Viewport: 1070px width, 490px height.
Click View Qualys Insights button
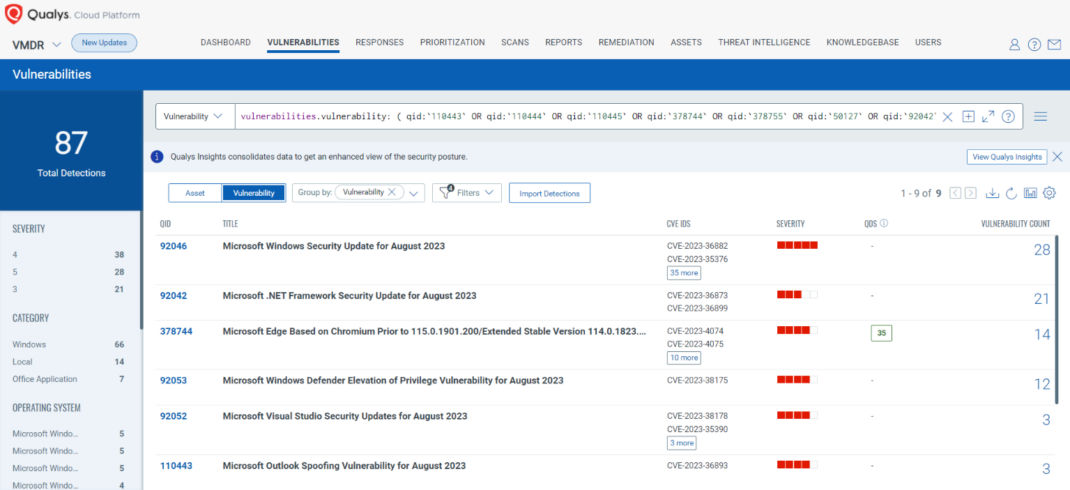pyautogui.click(x=1007, y=157)
